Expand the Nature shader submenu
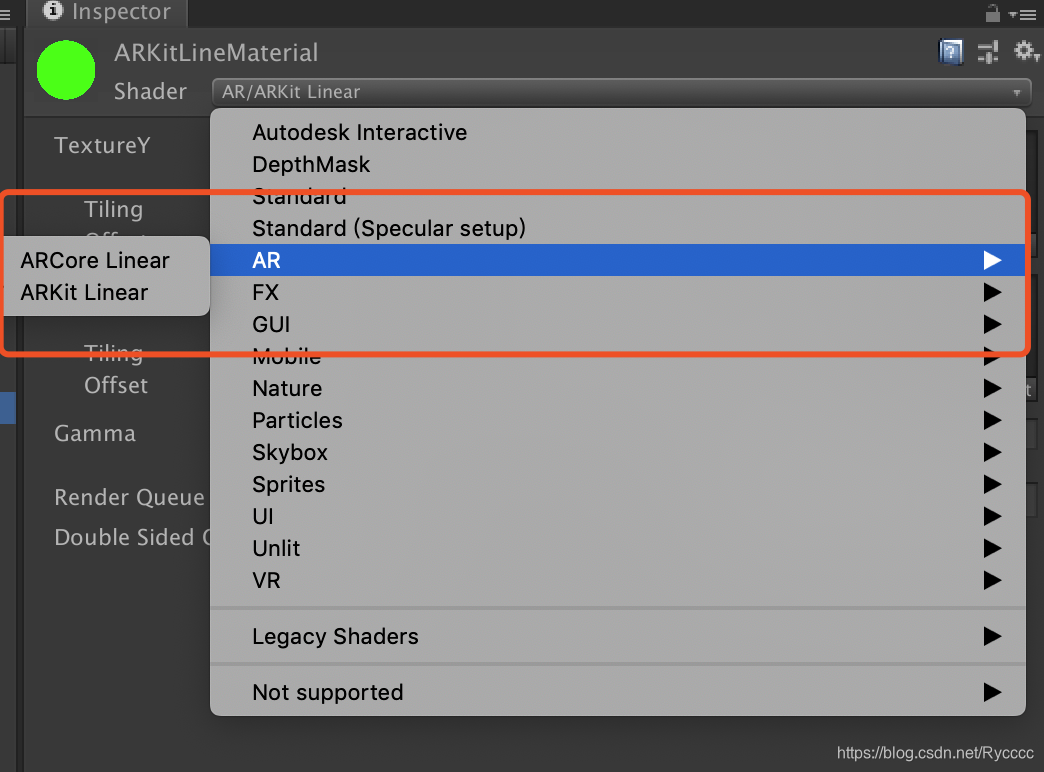This screenshot has height=772, width=1044. pos(617,388)
